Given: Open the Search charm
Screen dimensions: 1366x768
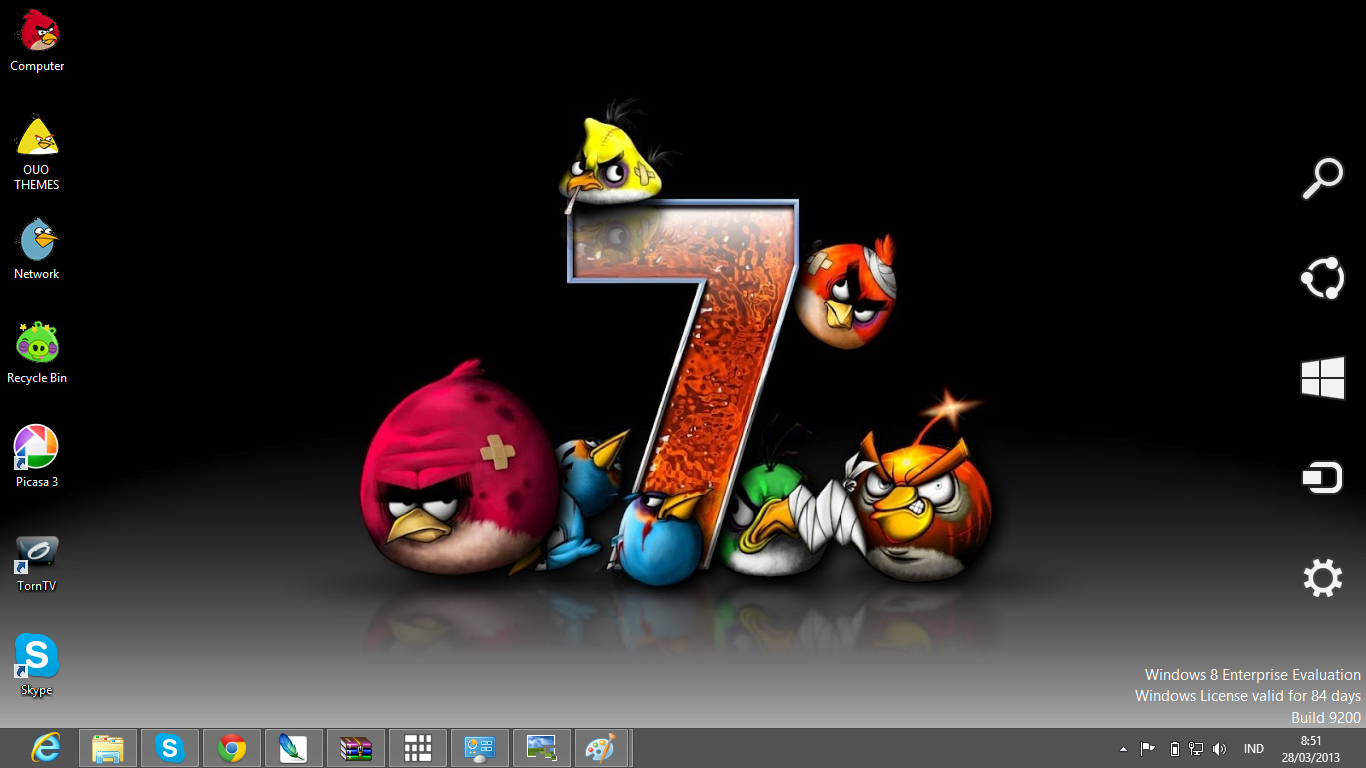Looking at the screenshot, I should (x=1322, y=177).
